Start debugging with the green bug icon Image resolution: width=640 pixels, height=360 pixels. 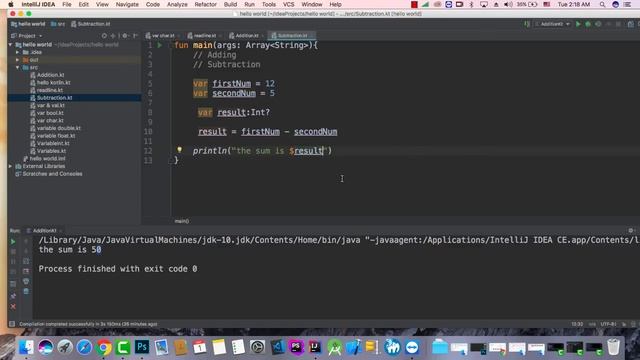[x=588, y=24]
